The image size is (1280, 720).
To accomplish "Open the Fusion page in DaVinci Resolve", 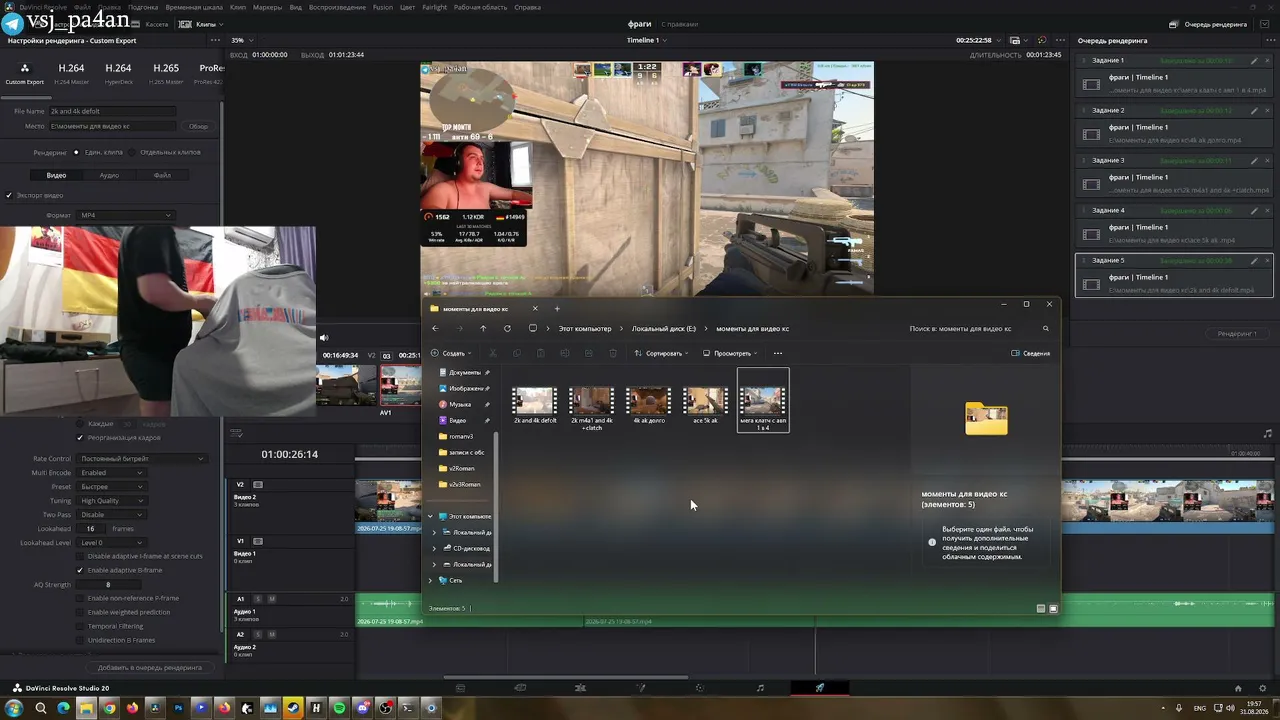I will (x=641, y=688).
